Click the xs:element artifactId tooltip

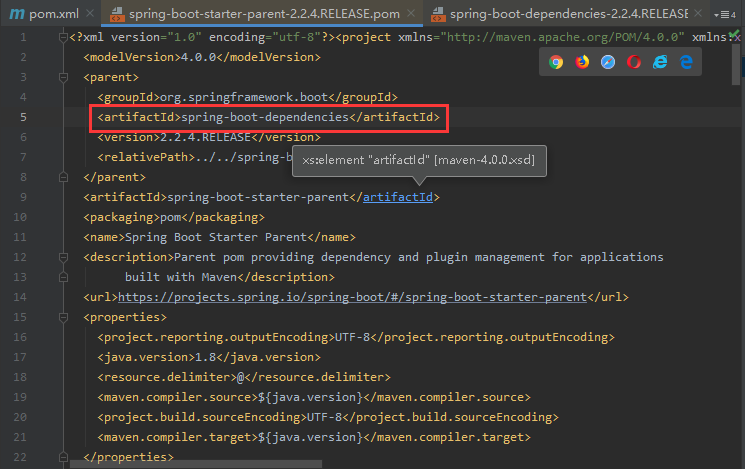(419, 161)
